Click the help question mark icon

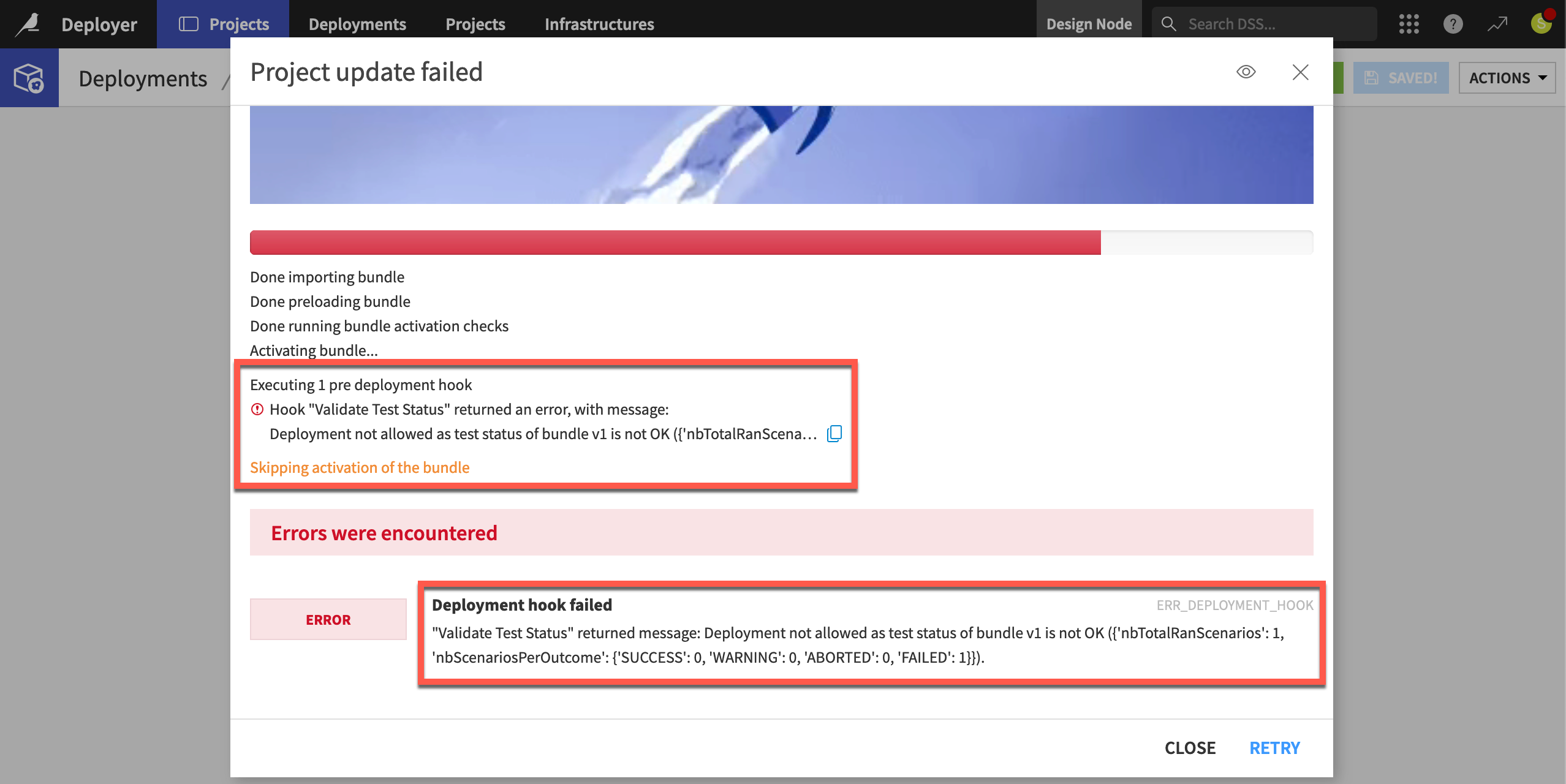coord(1452,22)
